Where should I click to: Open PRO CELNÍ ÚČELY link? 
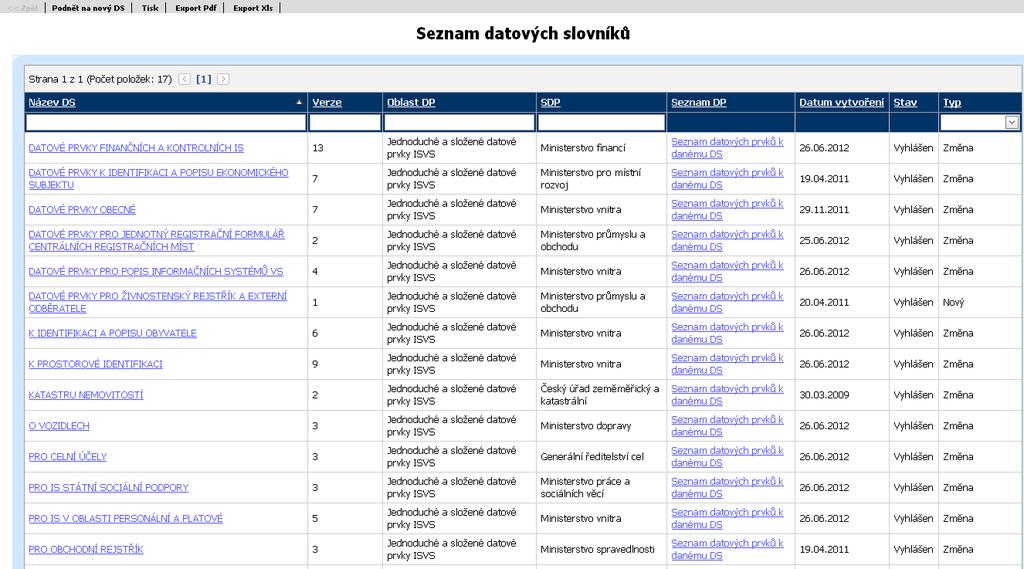pyautogui.click(x=67, y=457)
